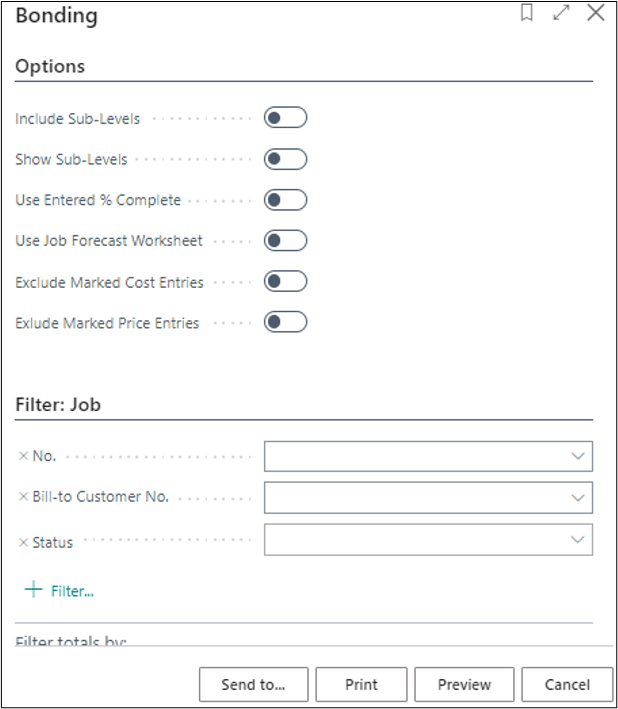Click the Preview button

pos(464,685)
